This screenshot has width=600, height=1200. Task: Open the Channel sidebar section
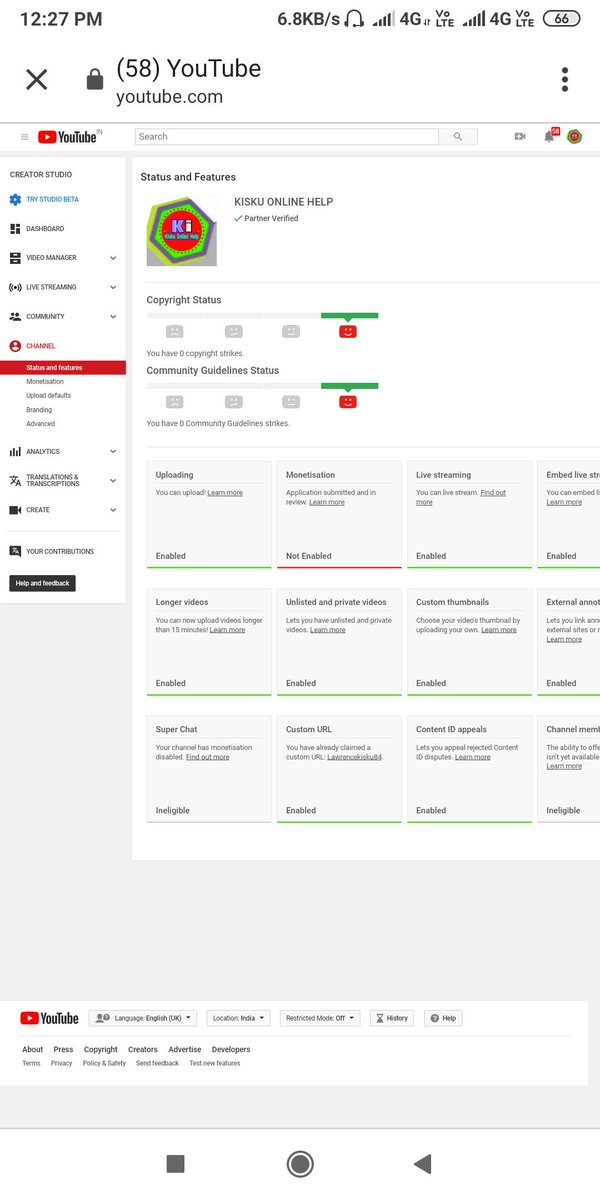click(33, 346)
